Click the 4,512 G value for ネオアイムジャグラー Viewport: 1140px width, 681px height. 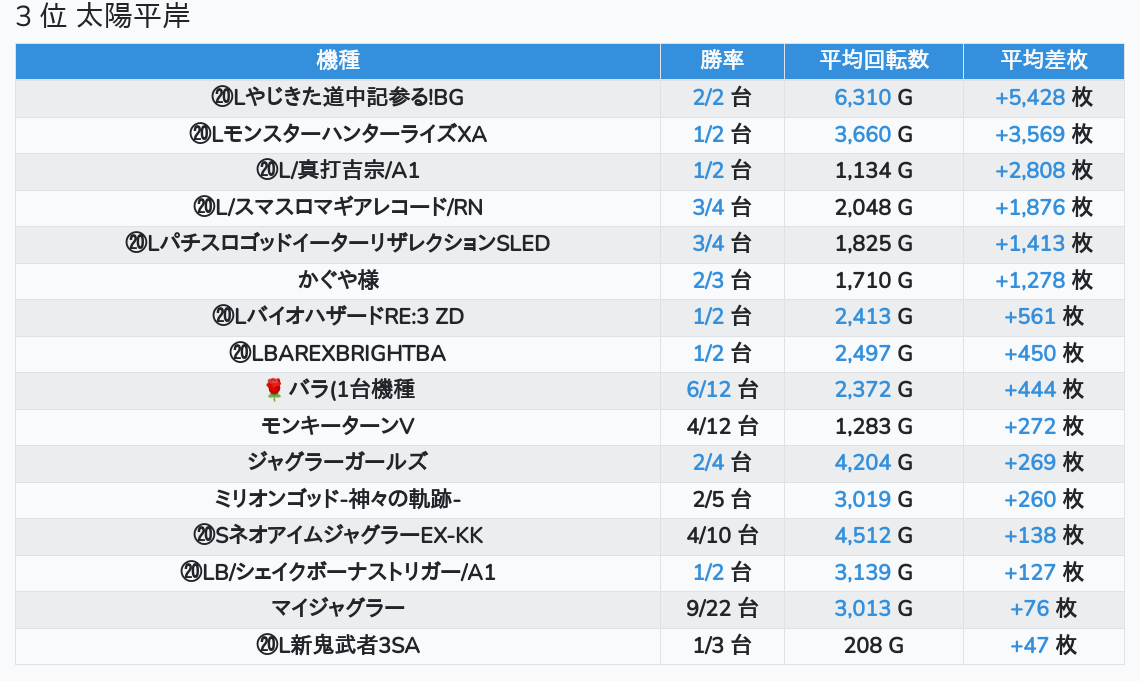pos(873,536)
